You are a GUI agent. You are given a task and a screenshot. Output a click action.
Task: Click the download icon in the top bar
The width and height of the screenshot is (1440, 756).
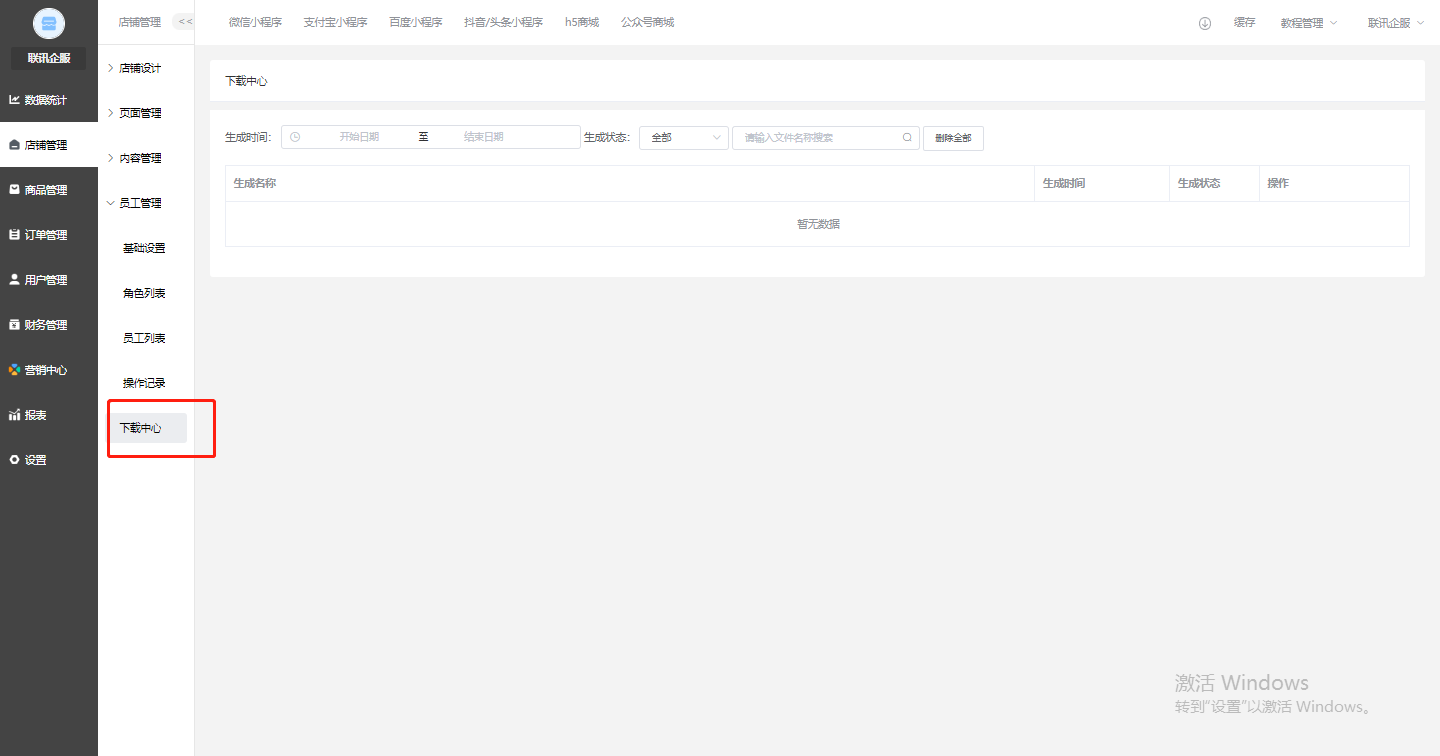(1205, 23)
